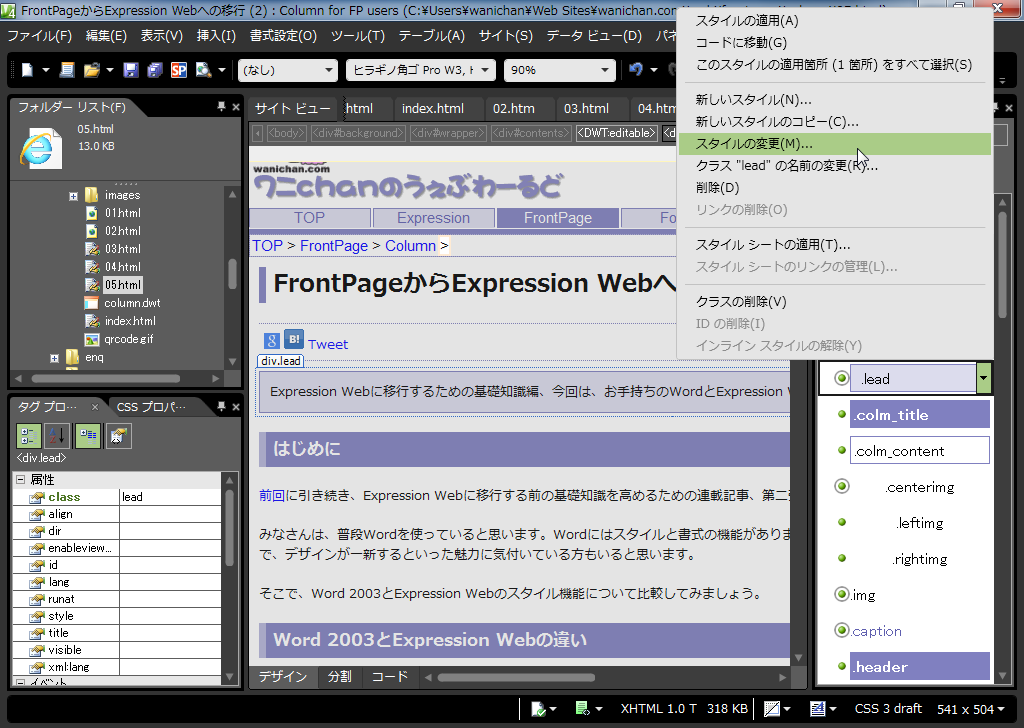Select 05.html in Folder List
Screen dimensions: 1024x728
click(123, 285)
